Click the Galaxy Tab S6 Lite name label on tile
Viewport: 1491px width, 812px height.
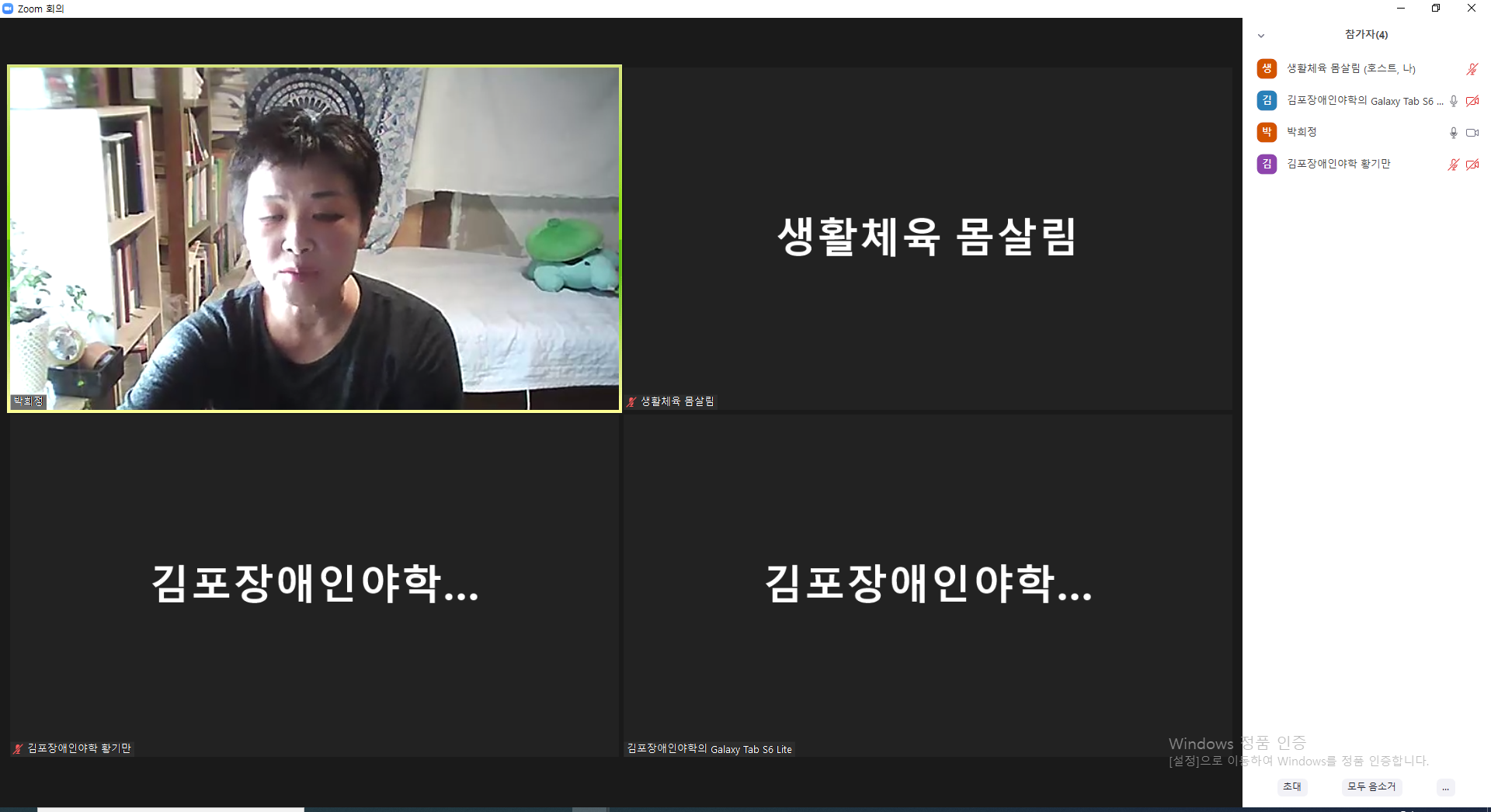click(710, 749)
